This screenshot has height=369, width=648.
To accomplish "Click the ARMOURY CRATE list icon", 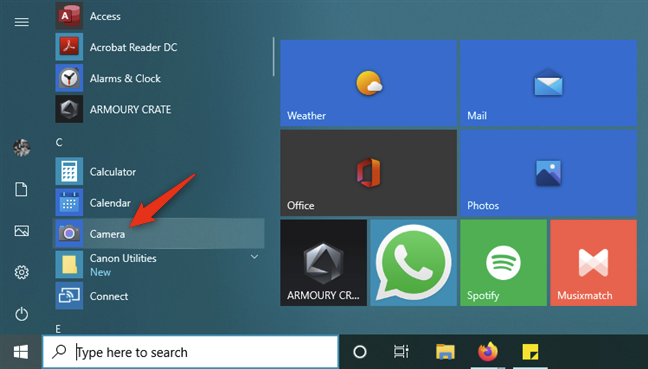I will (69, 109).
